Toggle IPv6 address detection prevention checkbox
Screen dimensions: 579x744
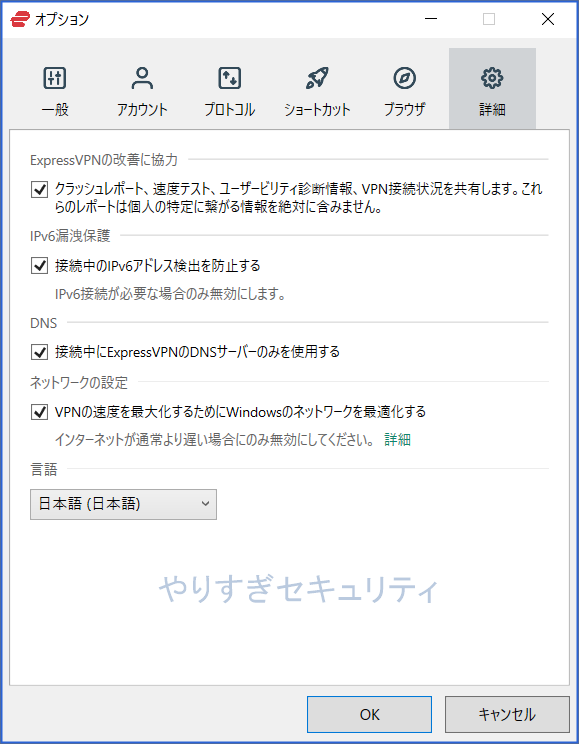39,266
